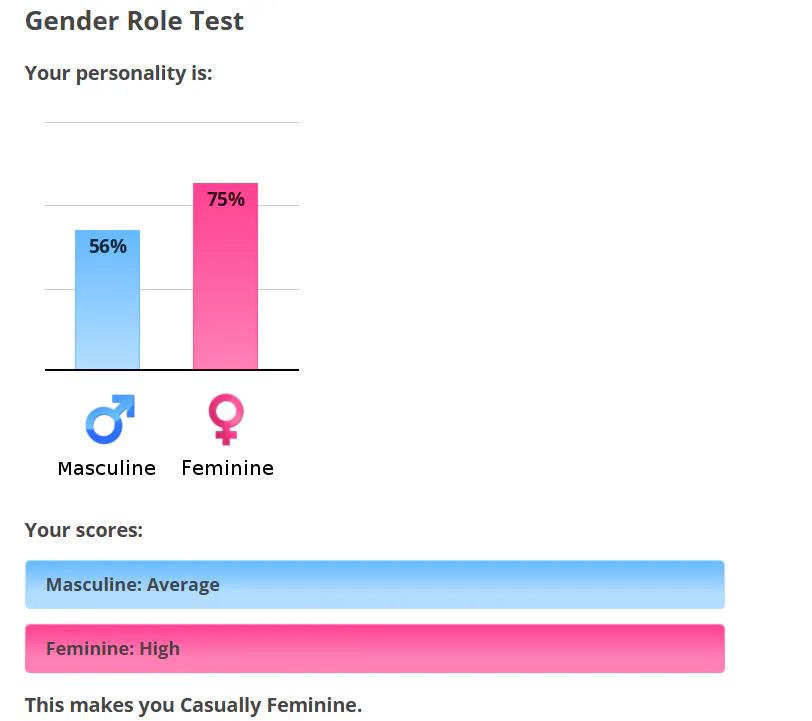Image resolution: width=812 pixels, height=721 pixels.
Task: Click the Feminine: High score banner
Action: (375, 648)
